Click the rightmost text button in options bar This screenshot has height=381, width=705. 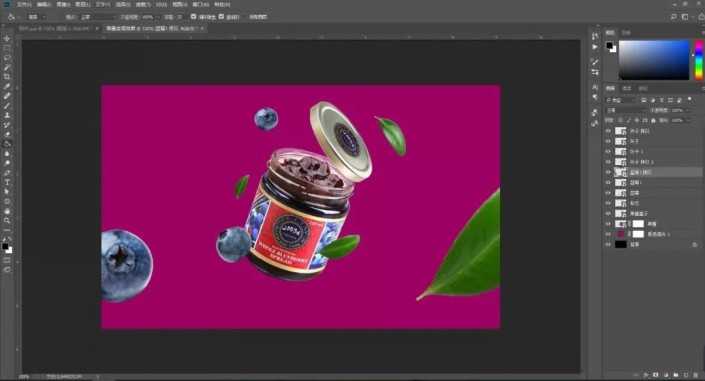point(258,17)
